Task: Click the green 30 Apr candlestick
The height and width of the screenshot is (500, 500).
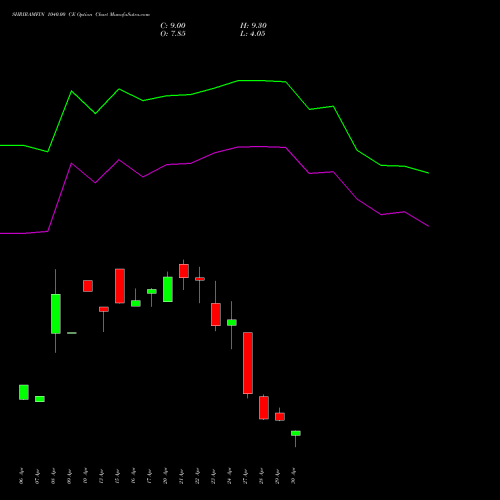Action: (x=296, y=433)
